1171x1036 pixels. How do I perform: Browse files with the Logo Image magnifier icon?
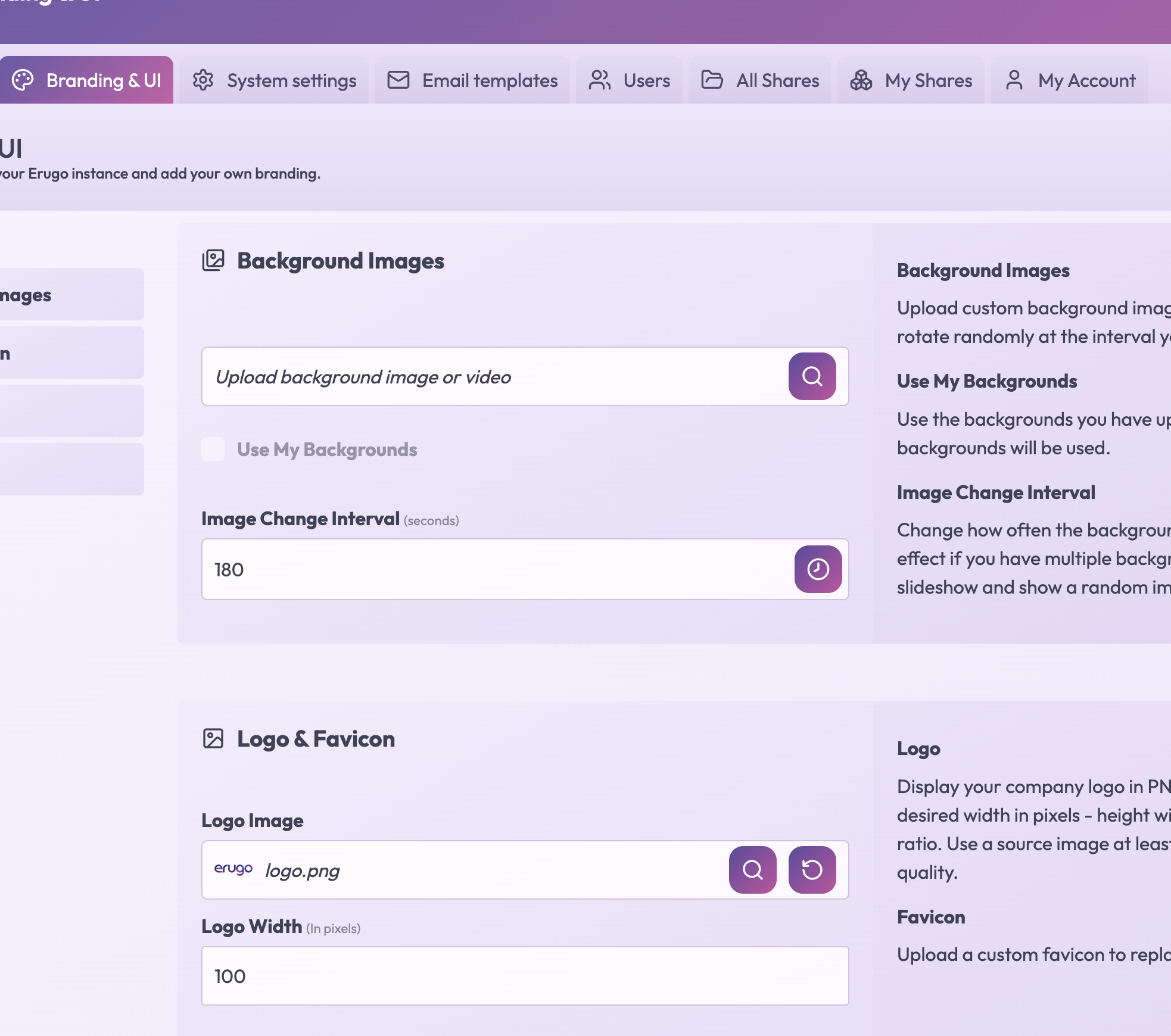tap(752, 870)
